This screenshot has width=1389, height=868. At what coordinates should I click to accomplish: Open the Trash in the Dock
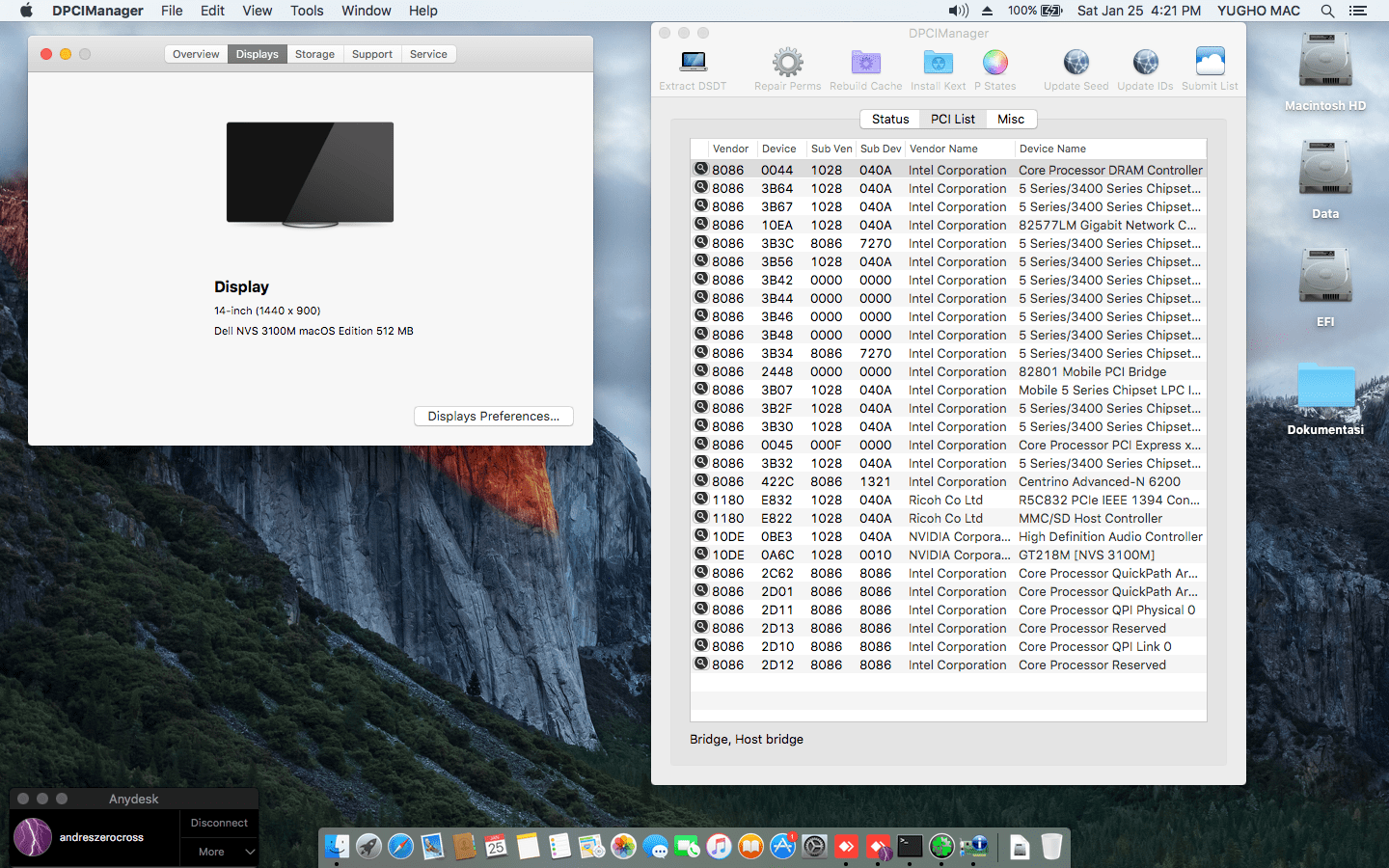pyautogui.click(x=1051, y=846)
